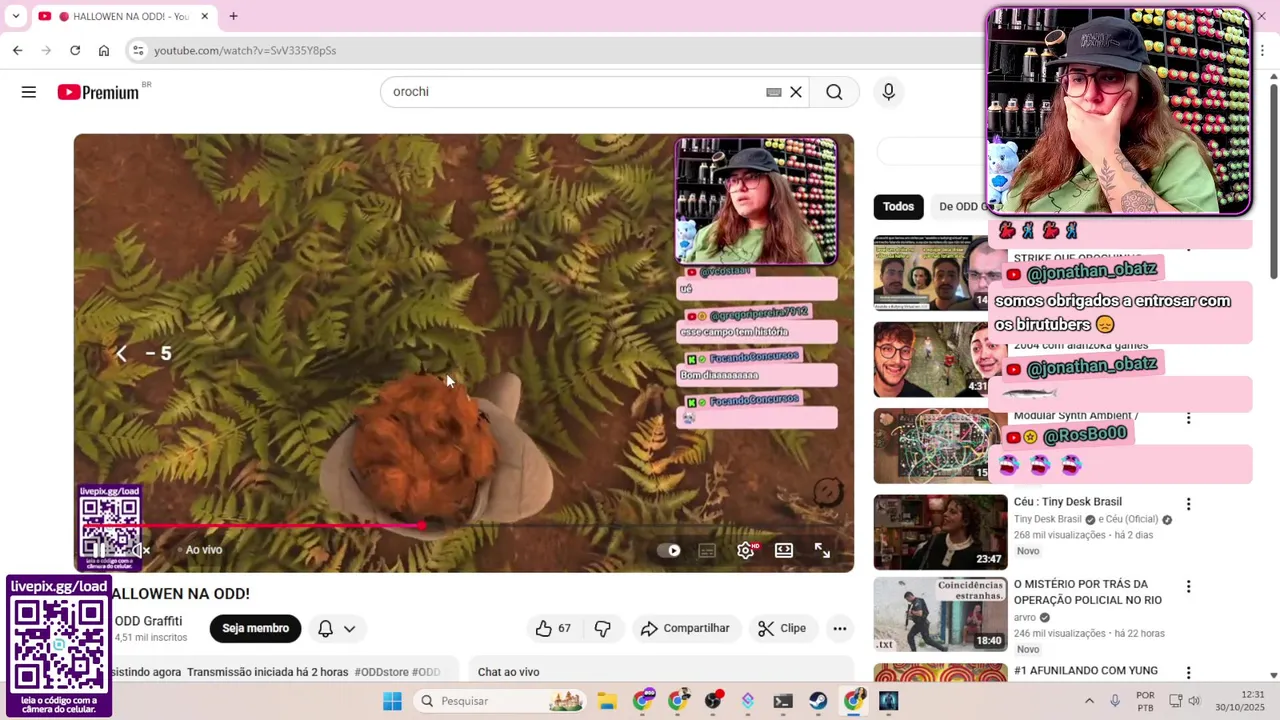Image resolution: width=1280 pixels, height=720 pixels.
Task: Go to YouTube Premium home logo
Action: [98, 92]
